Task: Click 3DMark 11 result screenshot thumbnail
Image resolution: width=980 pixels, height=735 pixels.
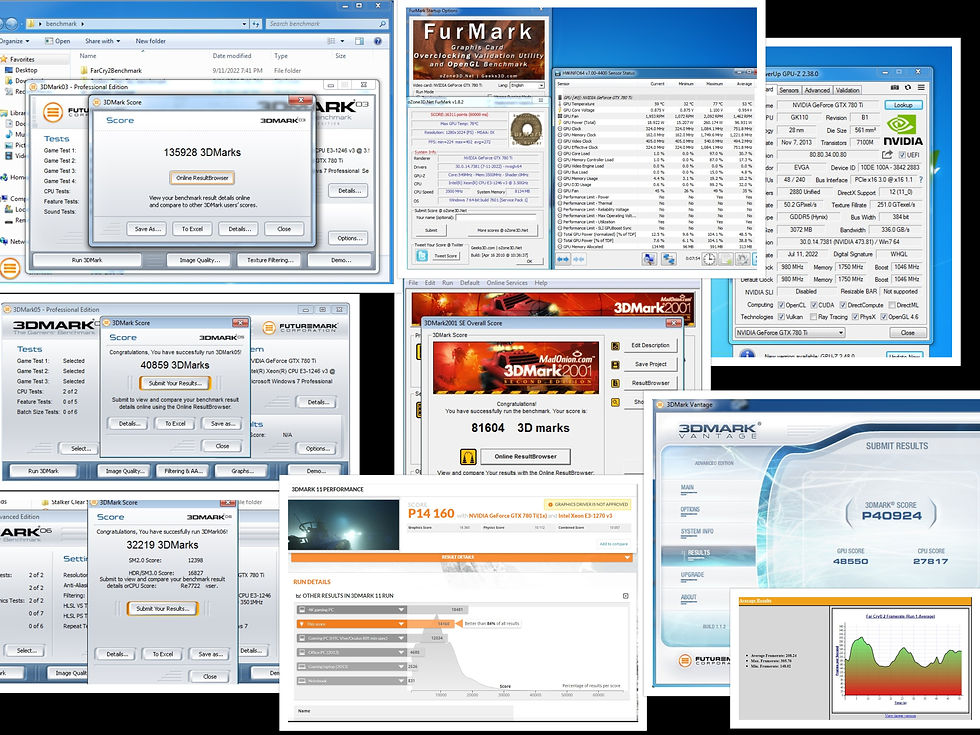Action: click(344, 524)
